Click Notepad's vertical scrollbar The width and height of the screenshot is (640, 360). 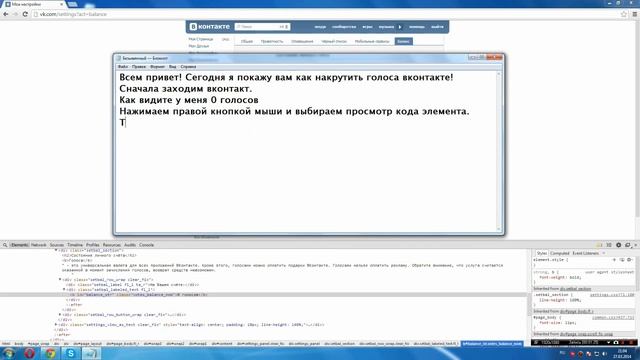[498, 151]
